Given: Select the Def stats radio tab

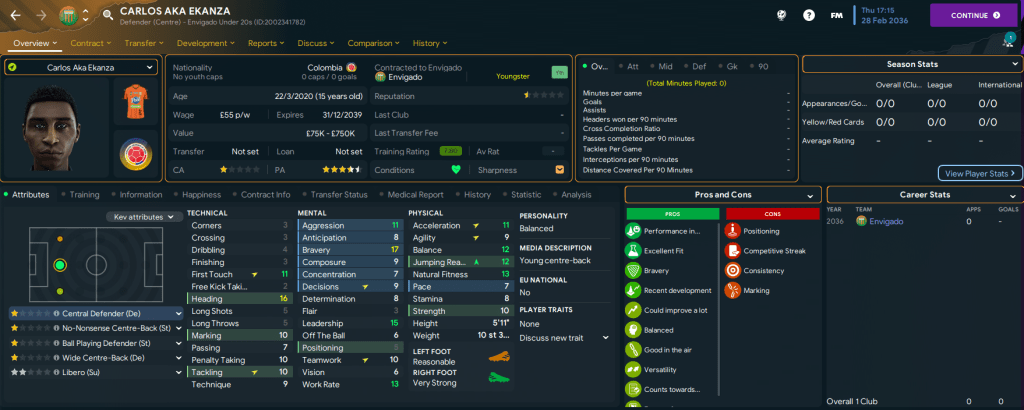Looking at the screenshot, I should click(696, 66).
